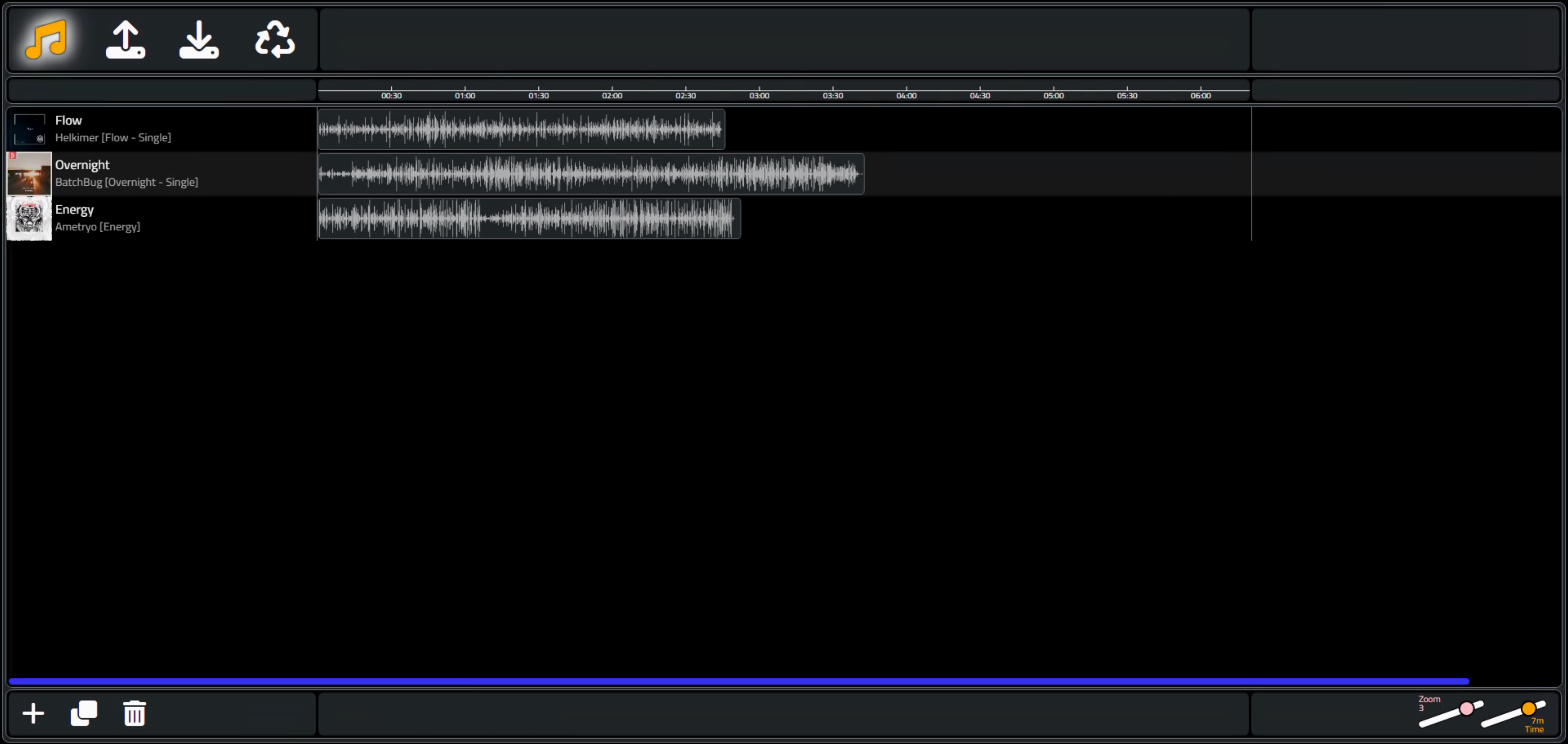1568x744 pixels.
Task: Click the duplicate track icon
Action: point(84,713)
